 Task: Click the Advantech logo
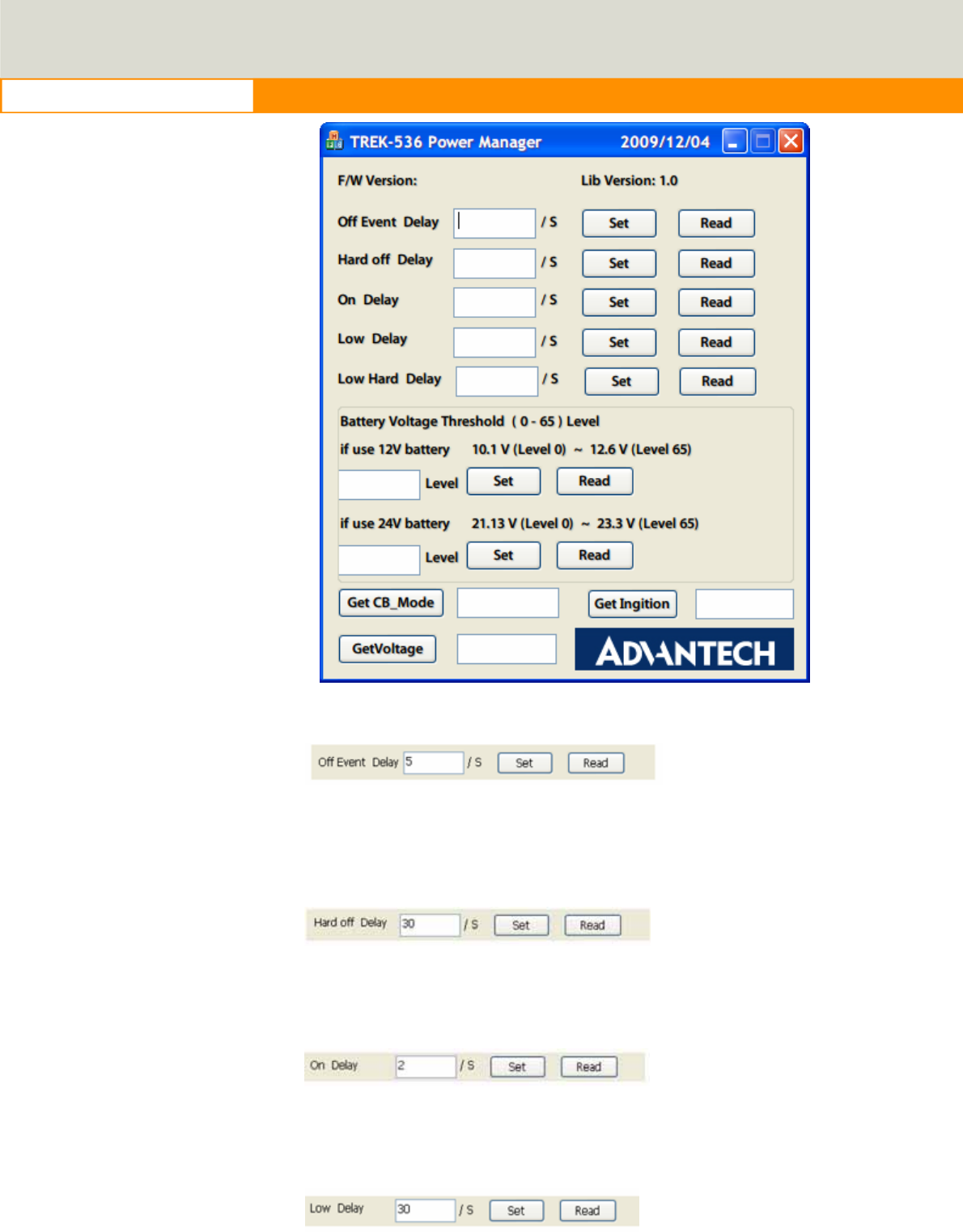[x=685, y=650]
